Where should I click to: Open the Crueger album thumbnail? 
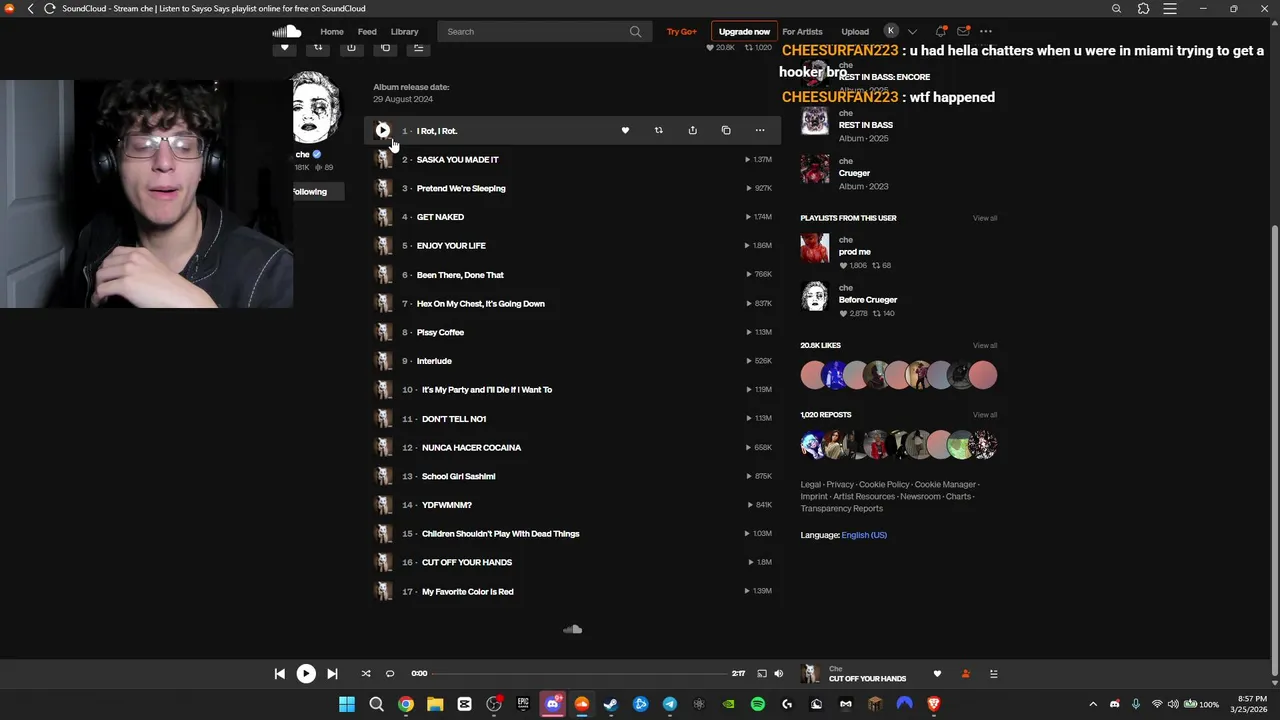815,169
